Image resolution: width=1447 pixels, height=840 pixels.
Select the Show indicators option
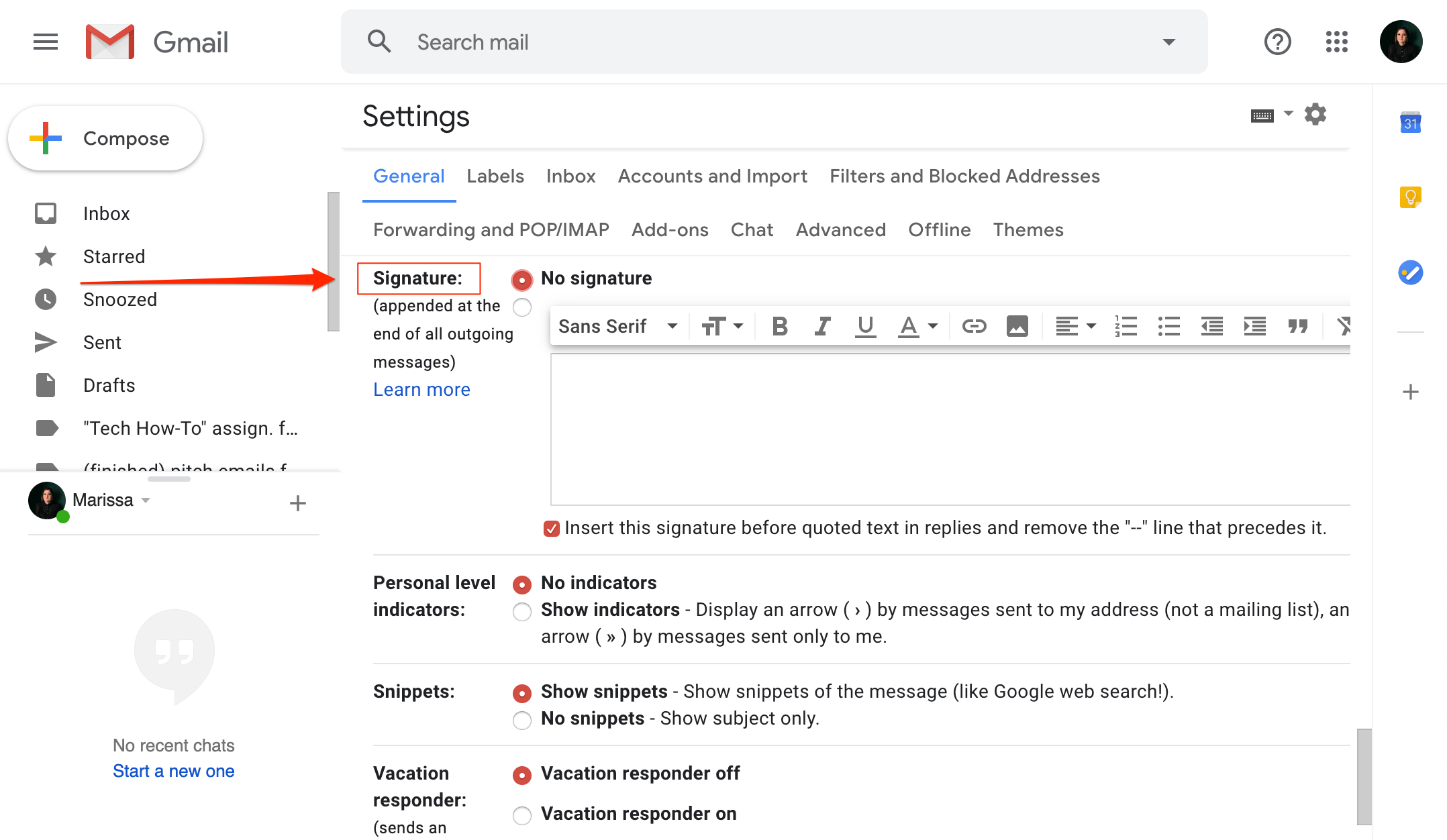(x=522, y=611)
